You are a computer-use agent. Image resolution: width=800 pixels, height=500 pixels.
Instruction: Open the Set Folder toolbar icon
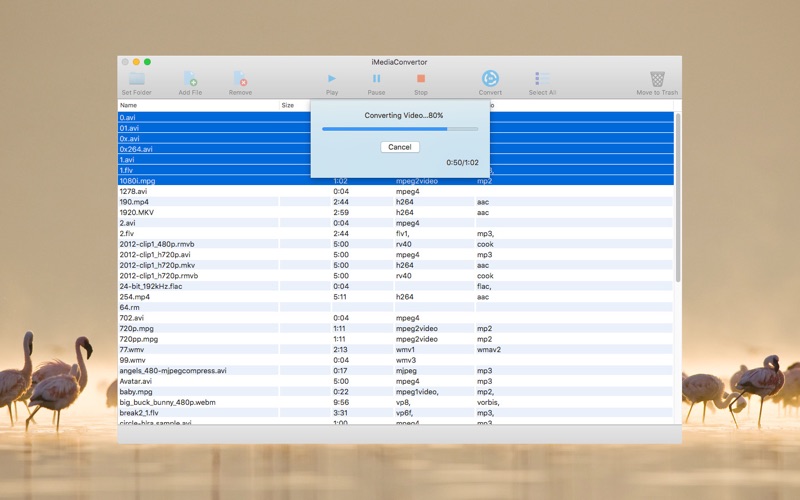pyautogui.click(x=137, y=79)
